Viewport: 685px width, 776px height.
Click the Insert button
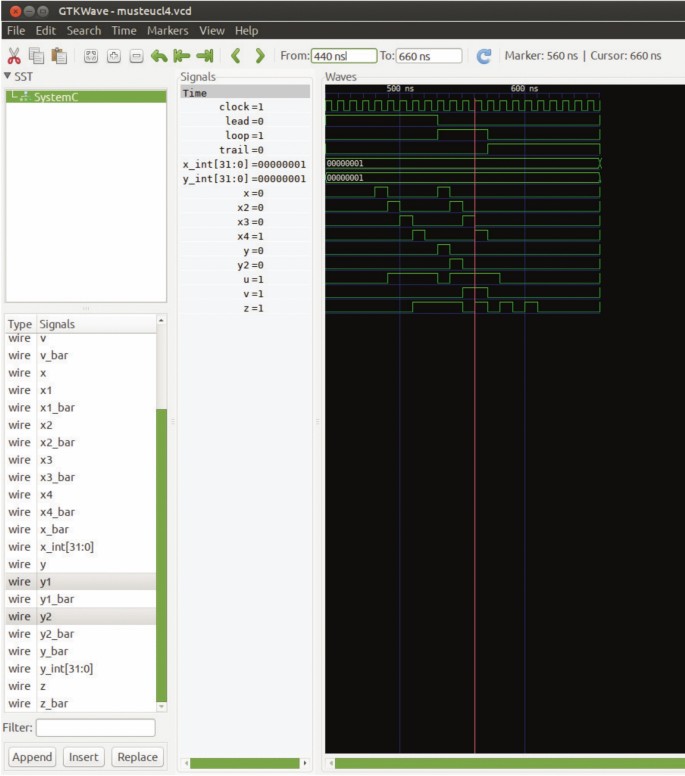tap(83, 757)
